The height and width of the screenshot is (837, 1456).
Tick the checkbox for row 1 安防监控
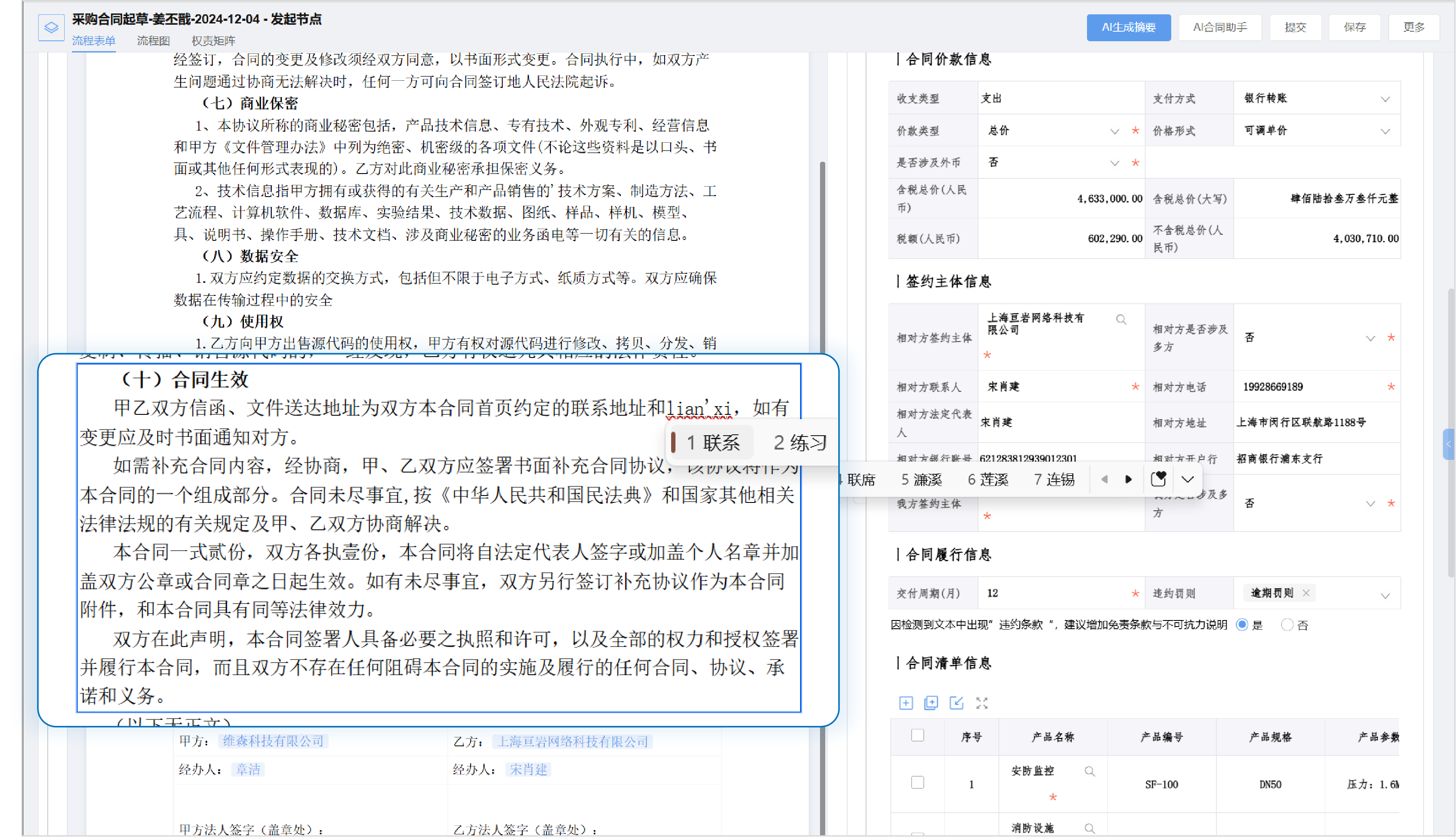918,782
